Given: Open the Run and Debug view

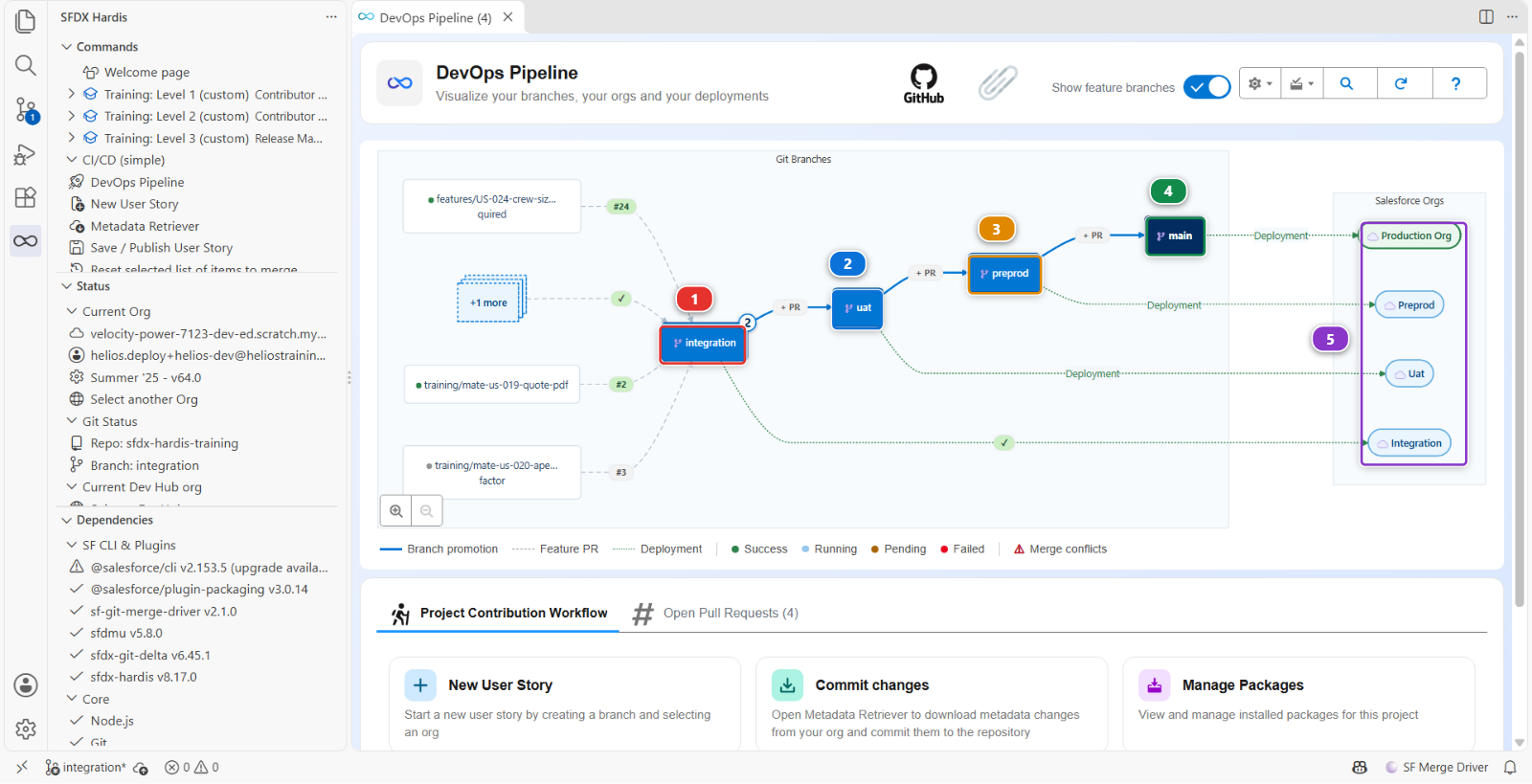Looking at the screenshot, I should point(26,154).
